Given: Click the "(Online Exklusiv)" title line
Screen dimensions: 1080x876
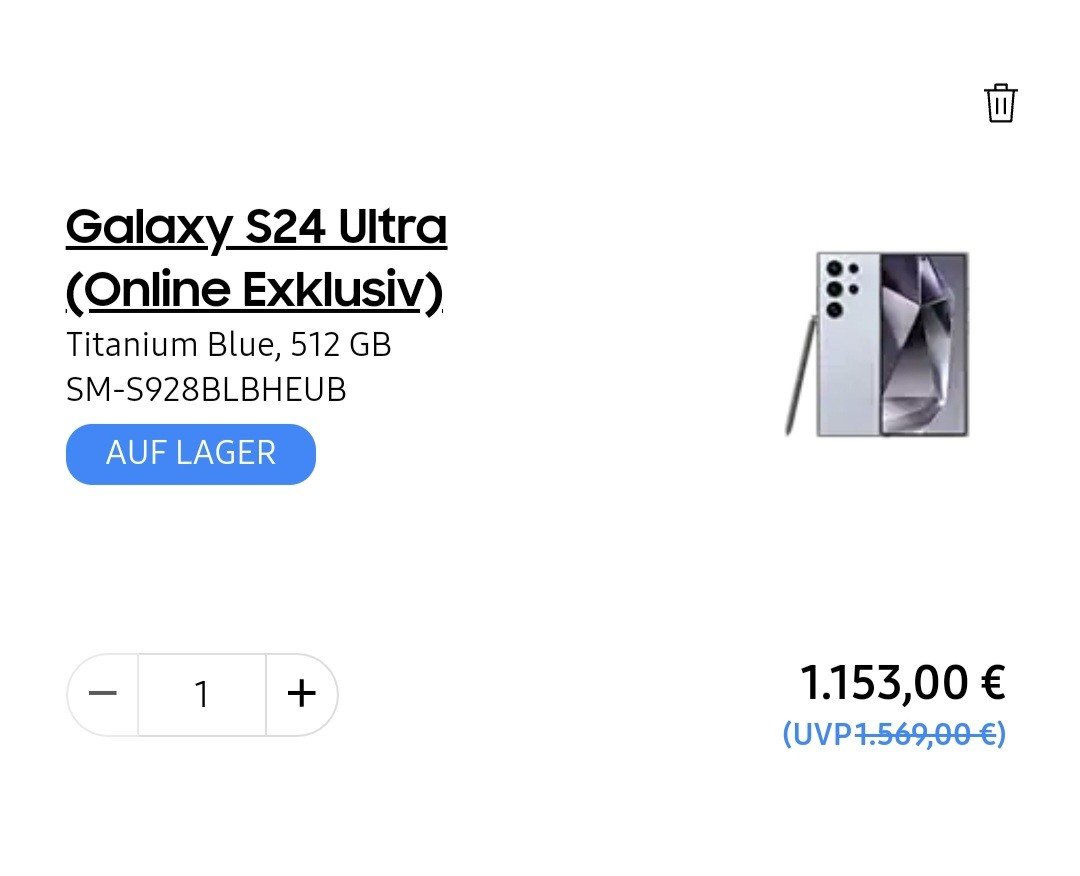Looking at the screenshot, I should pos(254,290).
